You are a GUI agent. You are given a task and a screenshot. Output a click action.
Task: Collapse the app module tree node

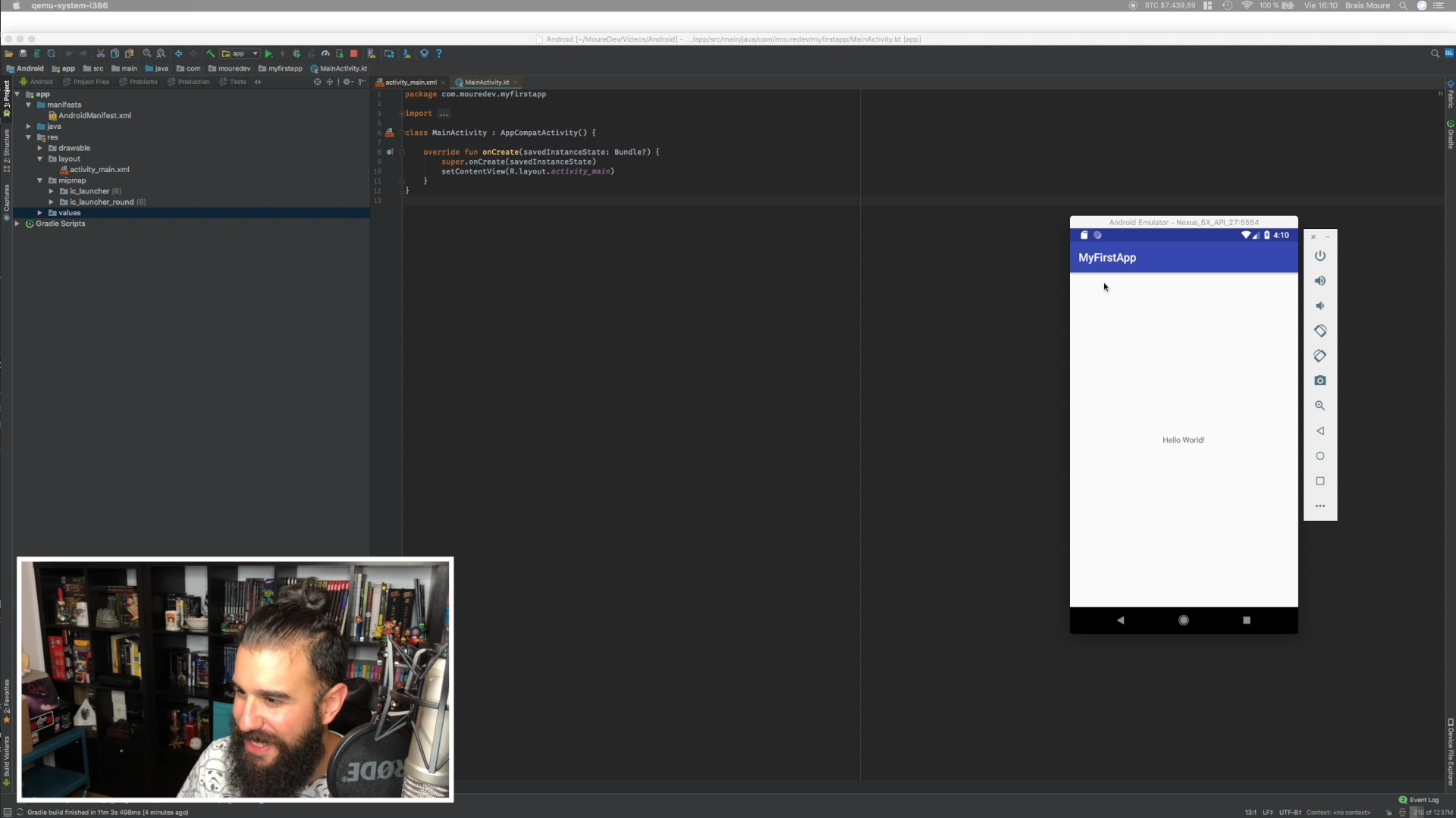coord(17,94)
